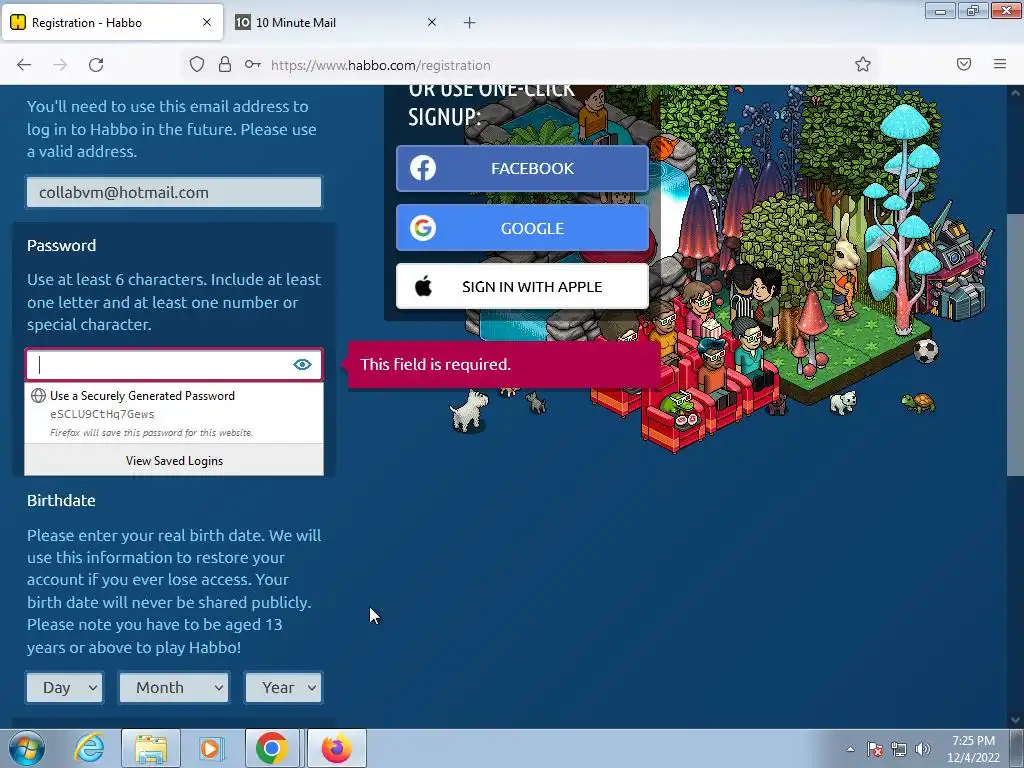Open the Windows Start menu
1024x768 pixels.
tap(27, 748)
